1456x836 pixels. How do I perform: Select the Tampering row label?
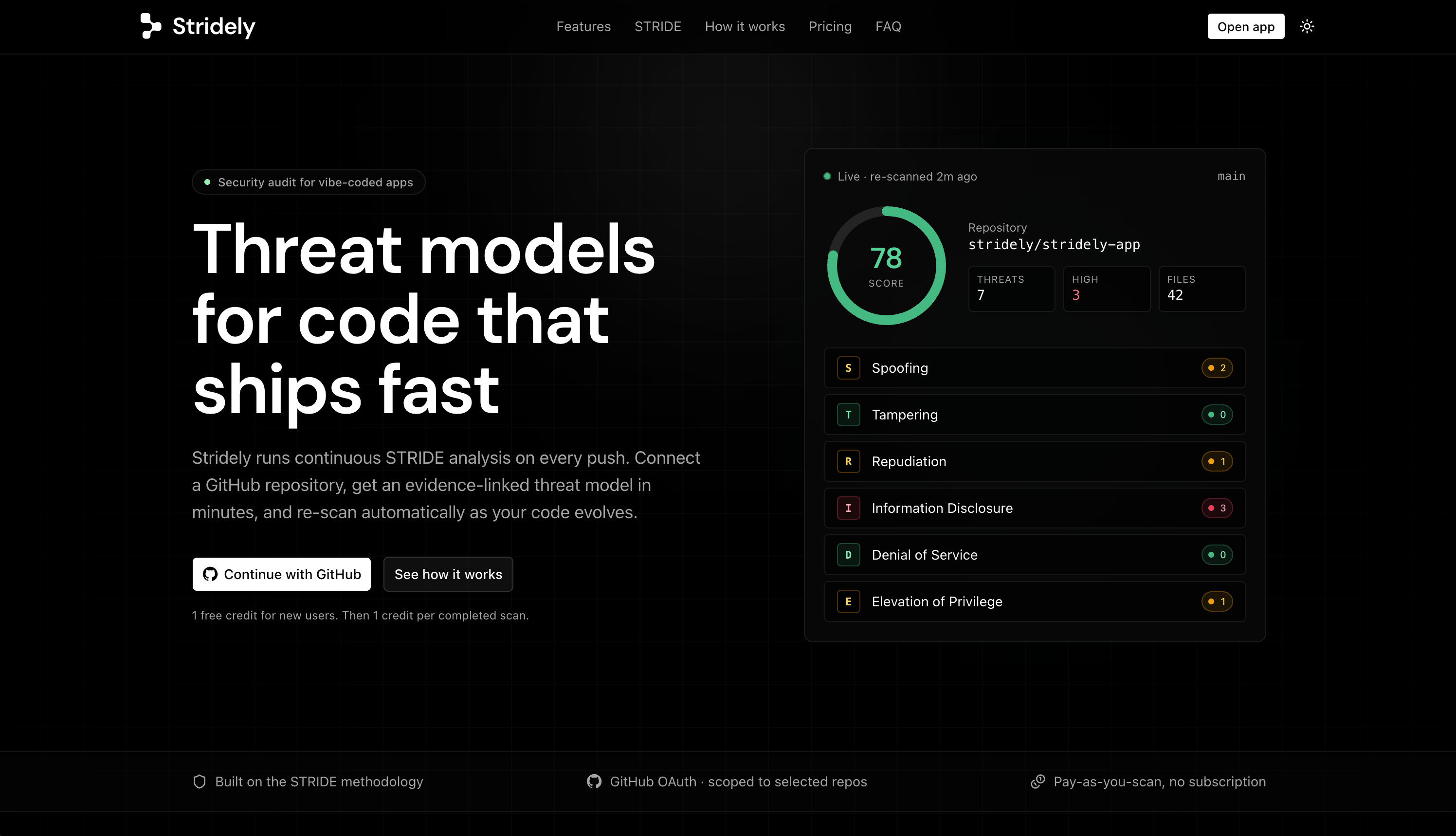(x=904, y=415)
